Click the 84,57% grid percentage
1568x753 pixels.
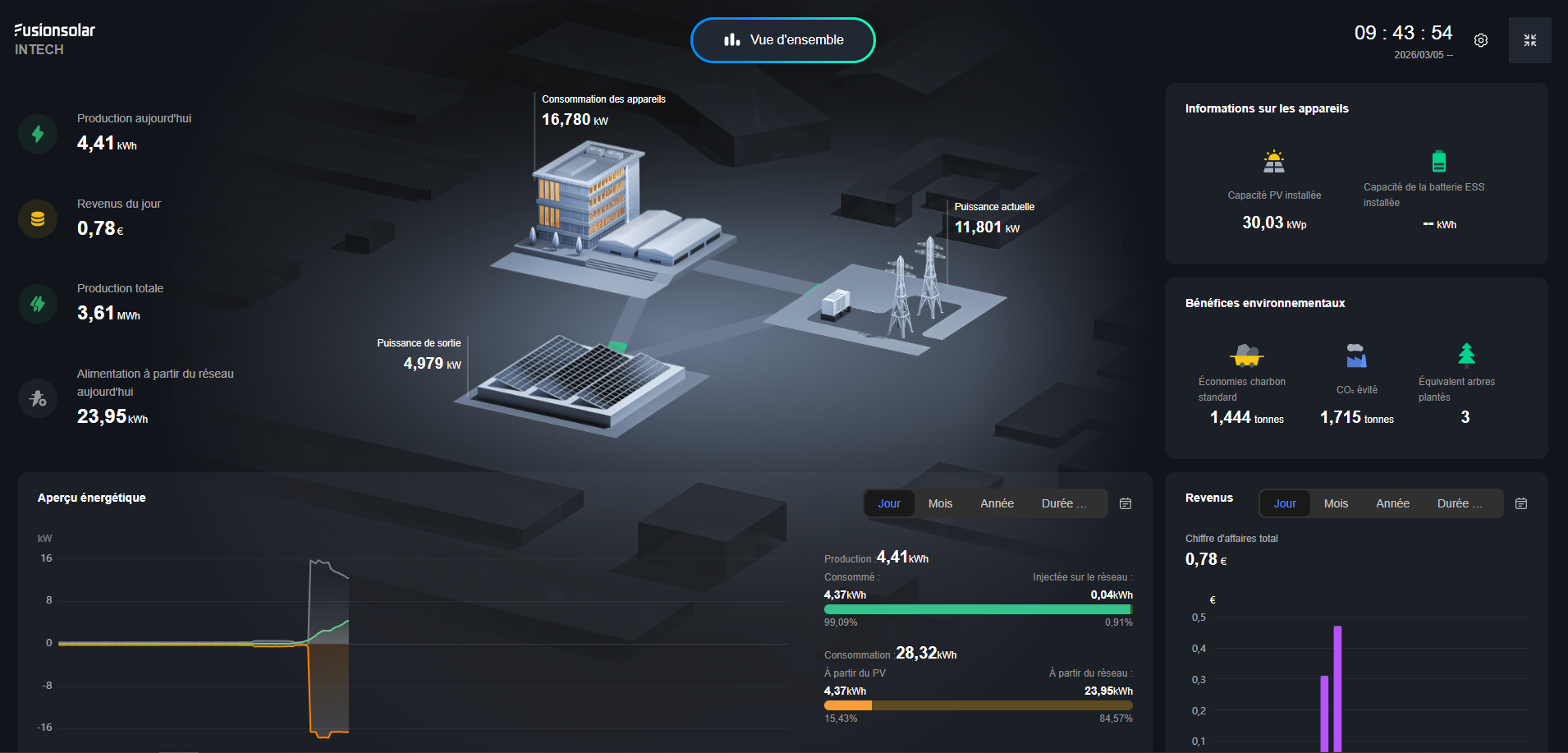point(1116,719)
